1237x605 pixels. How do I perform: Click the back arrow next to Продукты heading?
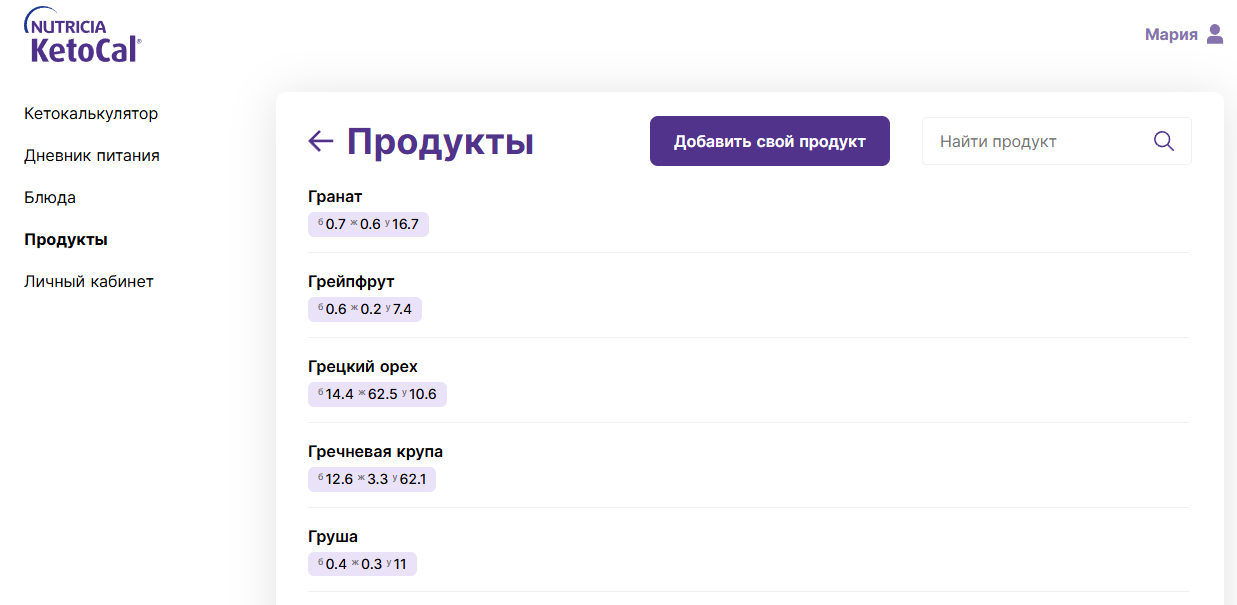click(319, 141)
